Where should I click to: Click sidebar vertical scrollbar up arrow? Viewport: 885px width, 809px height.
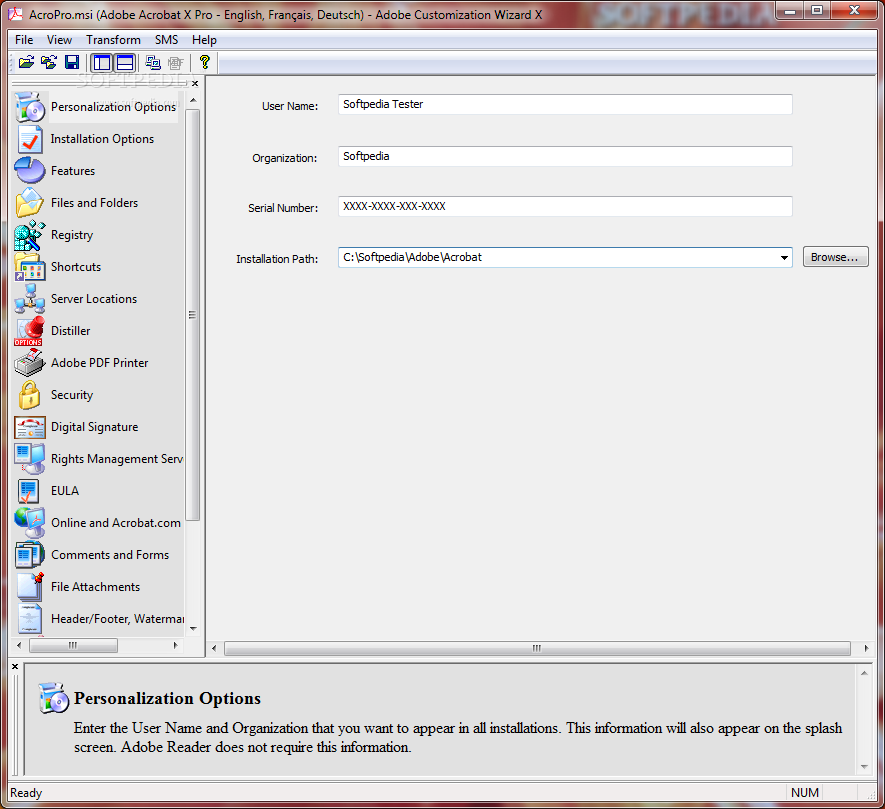point(193,100)
